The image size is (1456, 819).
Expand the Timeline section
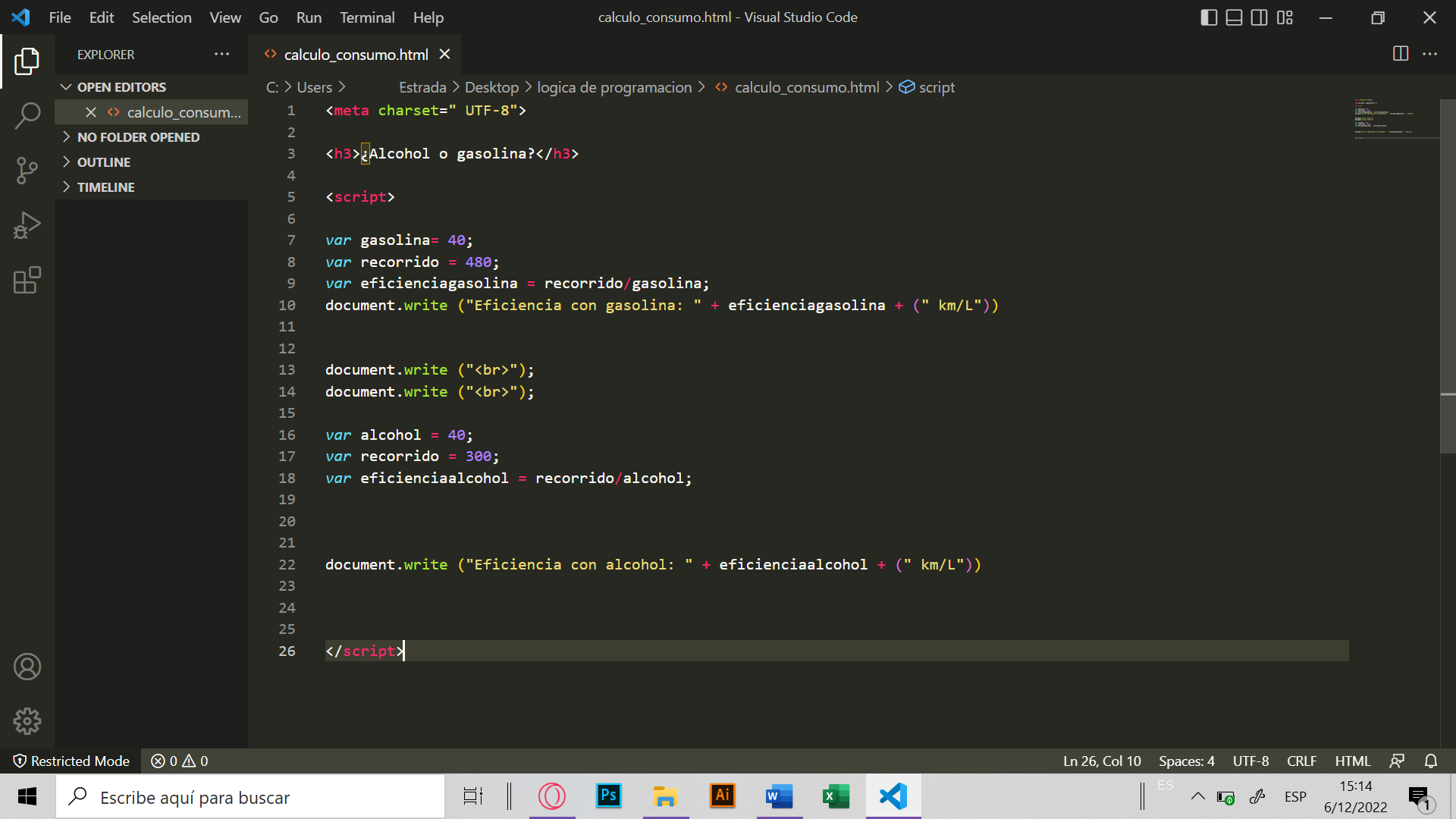pos(152,187)
